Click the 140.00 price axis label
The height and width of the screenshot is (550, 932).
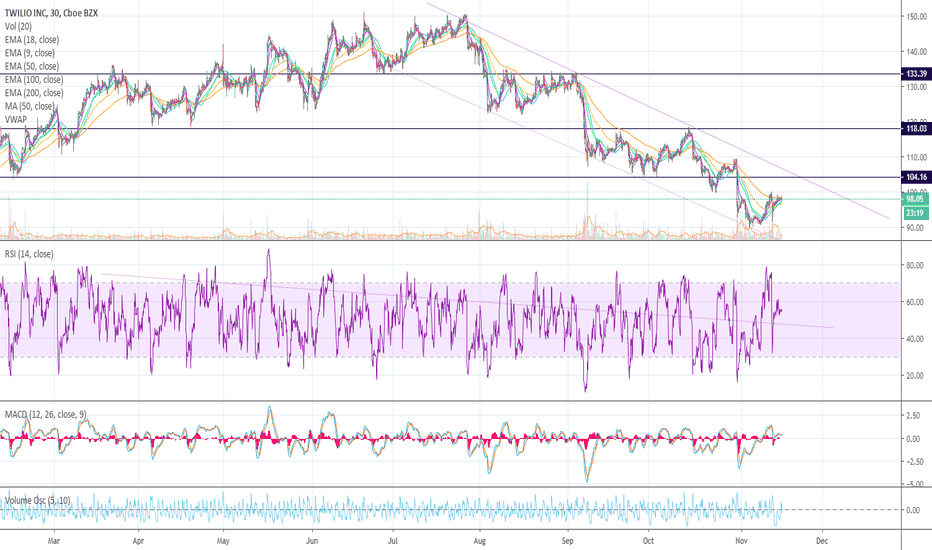tap(917, 52)
